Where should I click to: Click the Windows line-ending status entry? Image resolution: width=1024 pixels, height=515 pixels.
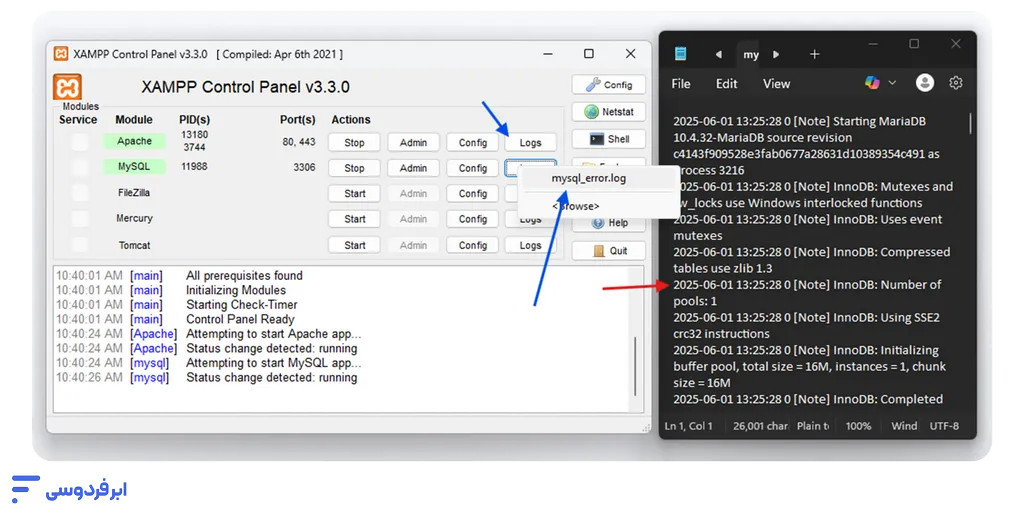tap(904, 426)
